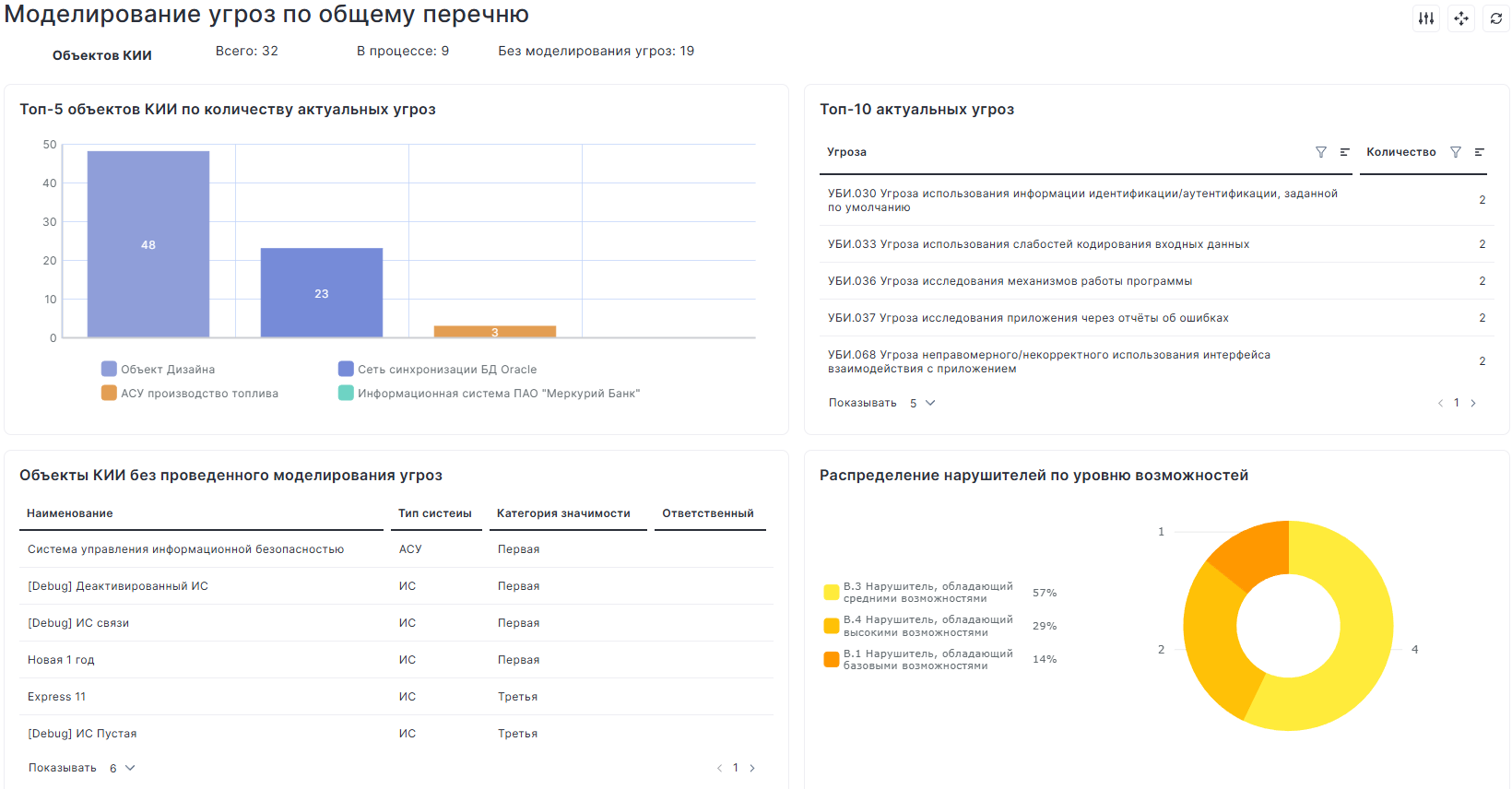
Task: Expand rows-per-page dropdown showing 6
Action: (x=122, y=768)
